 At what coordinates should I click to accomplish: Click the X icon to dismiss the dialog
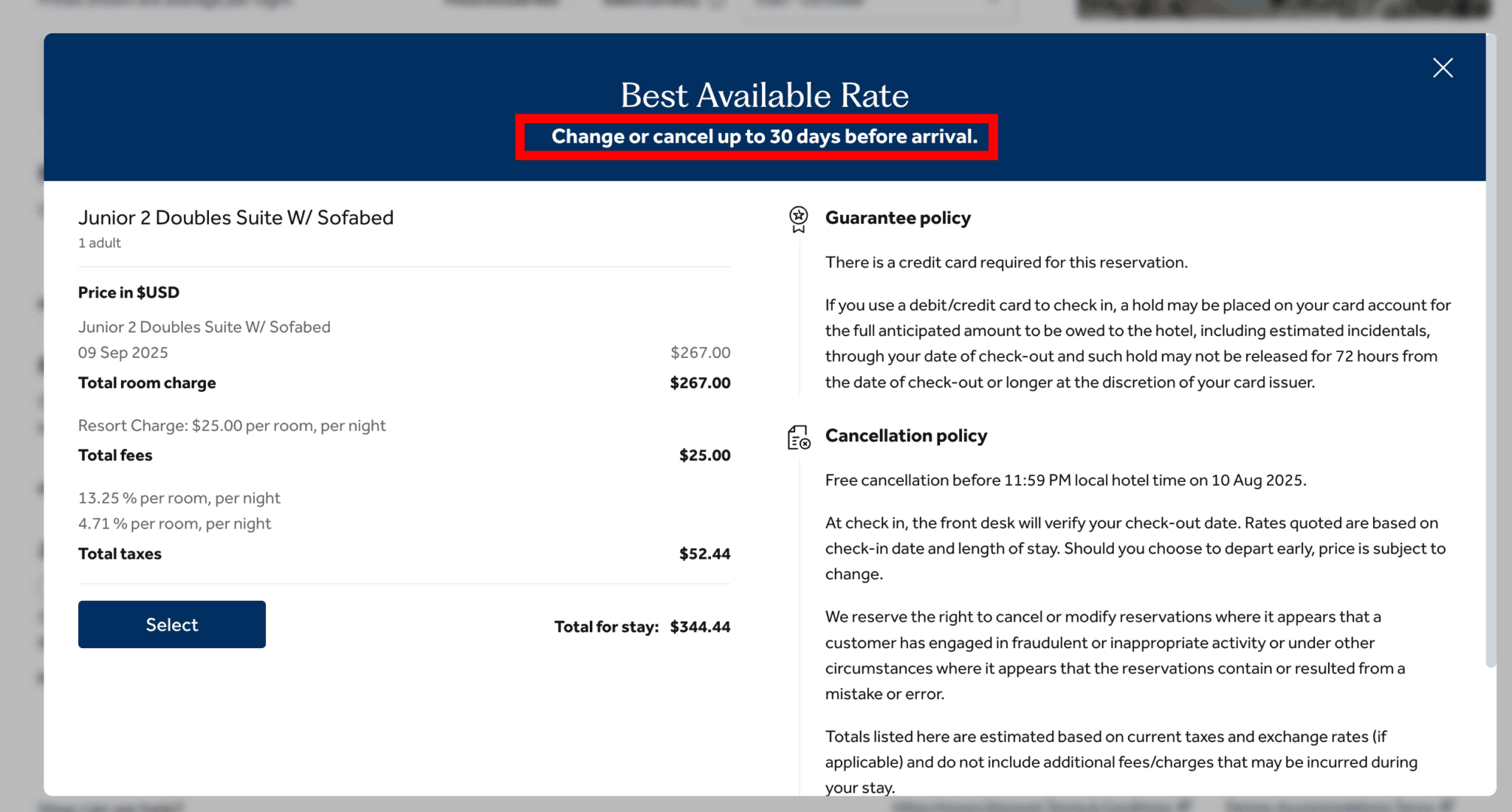1443,67
